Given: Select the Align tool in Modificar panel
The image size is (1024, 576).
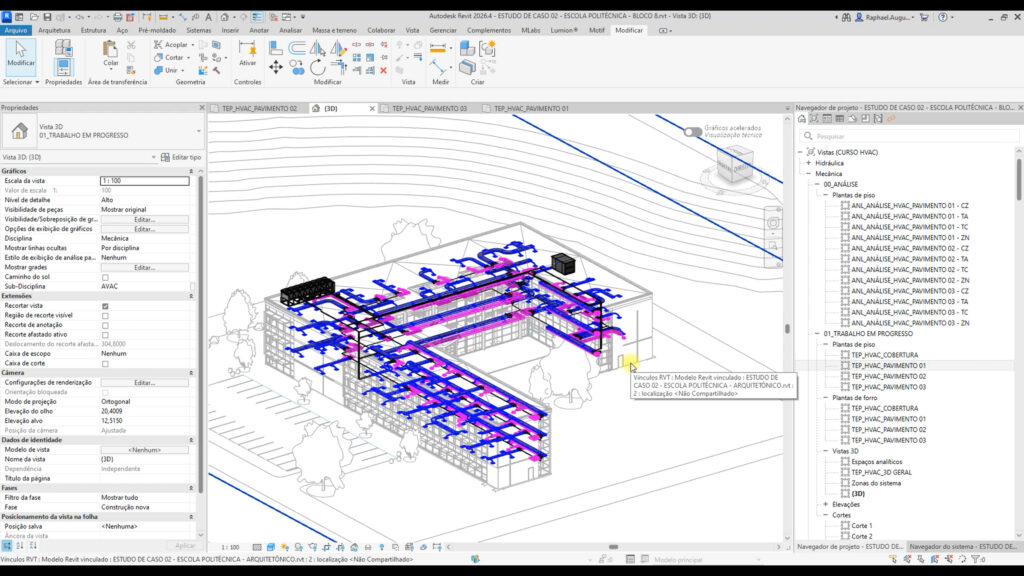Looking at the screenshot, I should (276, 48).
